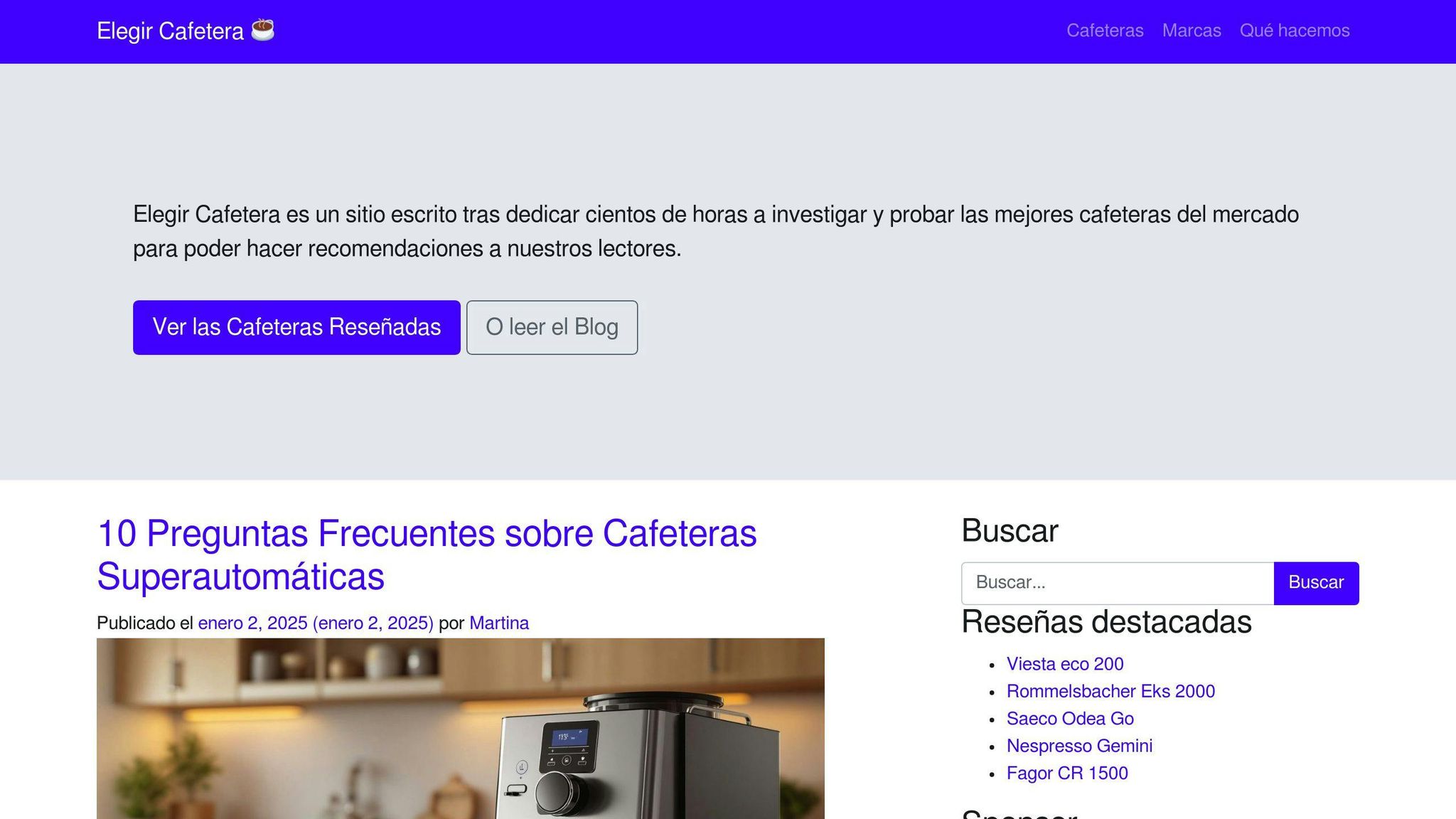1456x819 pixels.
Task: Click the Reseñas destacadas heading
Action: pyautogui.click(x=1106, y=621)
